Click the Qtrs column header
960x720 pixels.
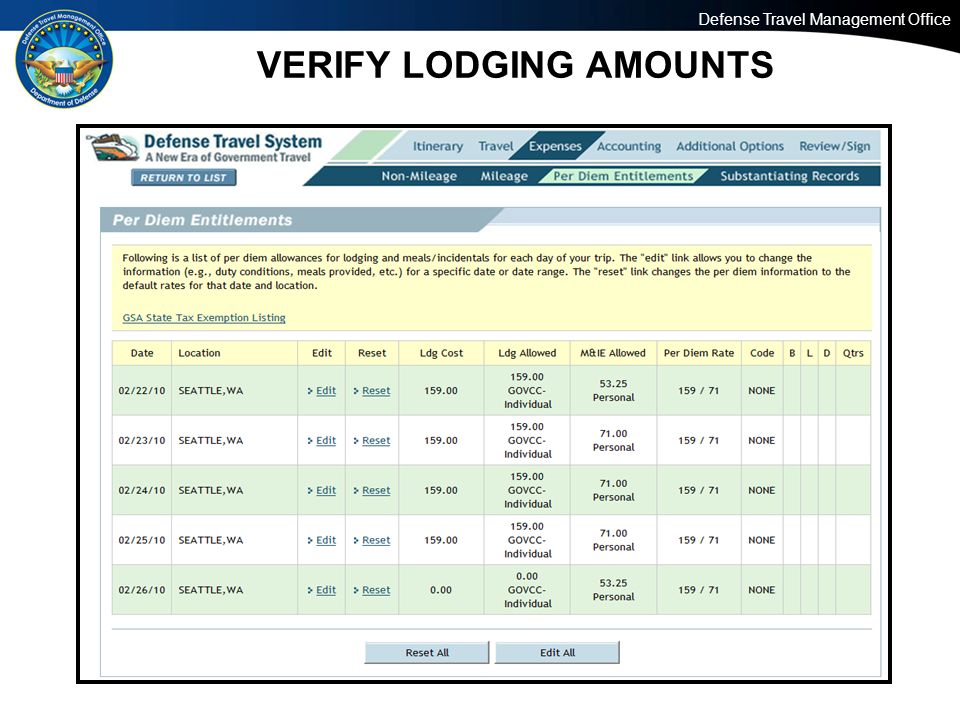[x=853, y=353]
